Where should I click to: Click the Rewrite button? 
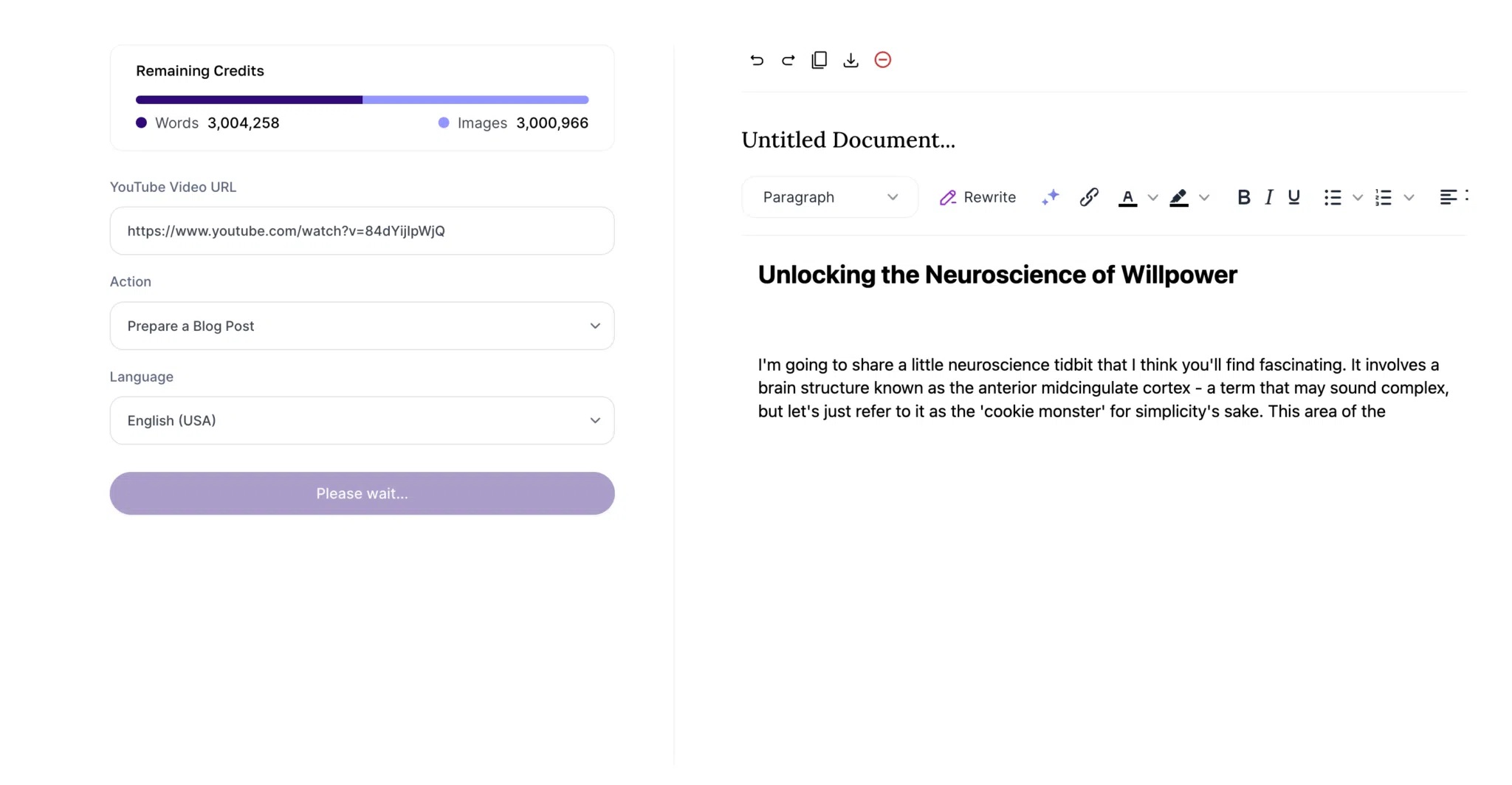(x=978, y=197)
